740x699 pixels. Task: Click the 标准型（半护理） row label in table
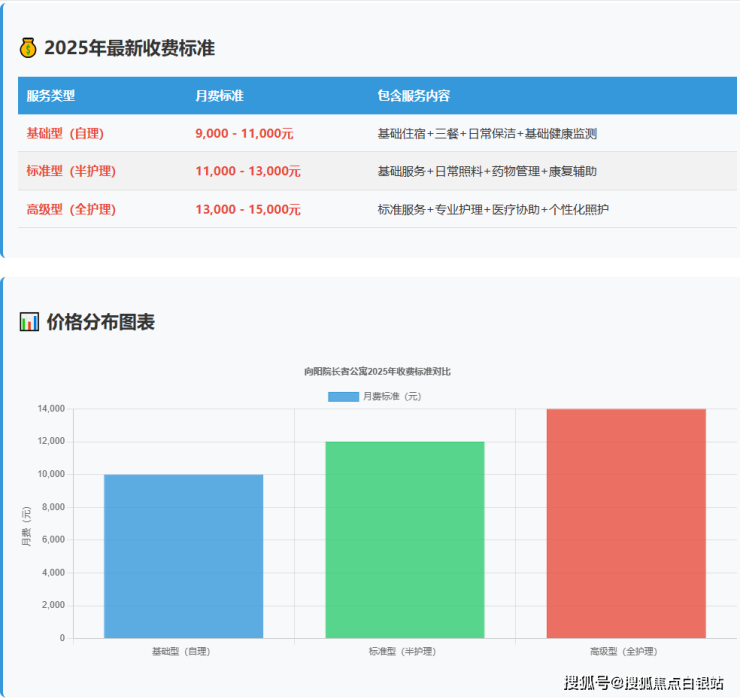(x=71, y=171)
